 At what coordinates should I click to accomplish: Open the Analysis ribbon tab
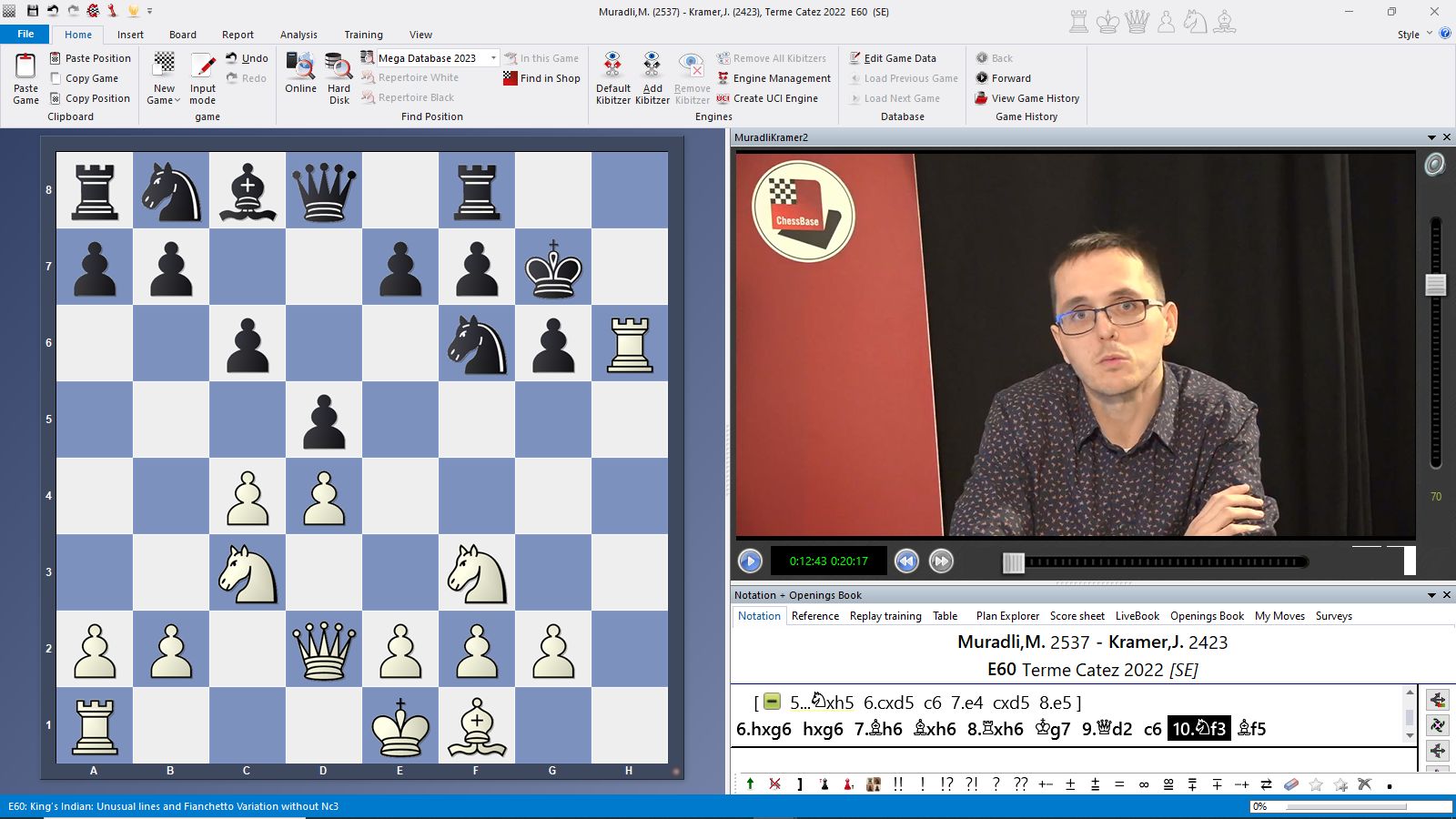[298, 35]
